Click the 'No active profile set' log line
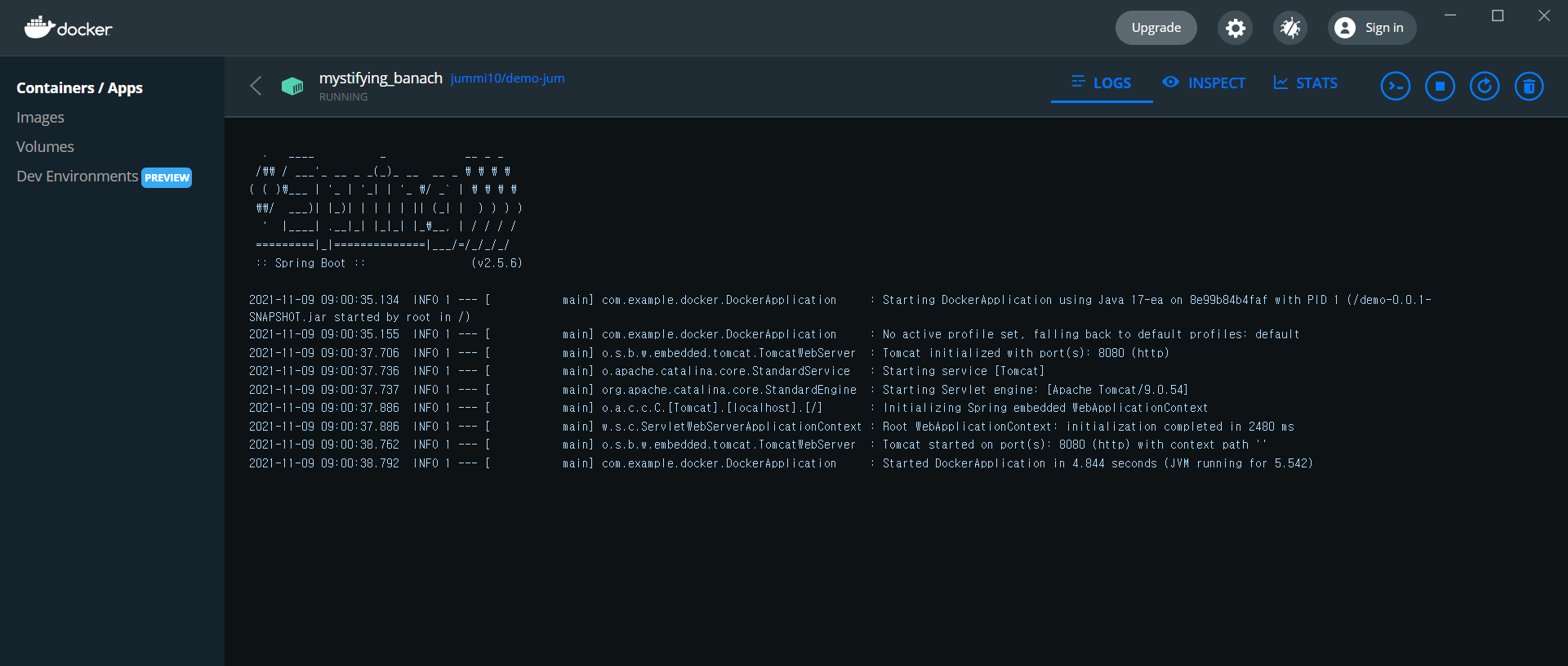1568x666 pixels. pos(774,334)
